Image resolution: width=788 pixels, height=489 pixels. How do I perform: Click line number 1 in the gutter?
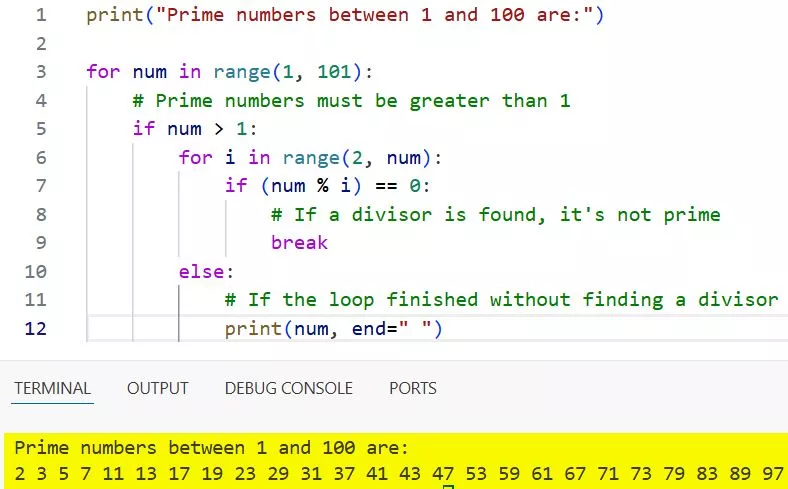(40, 15)
